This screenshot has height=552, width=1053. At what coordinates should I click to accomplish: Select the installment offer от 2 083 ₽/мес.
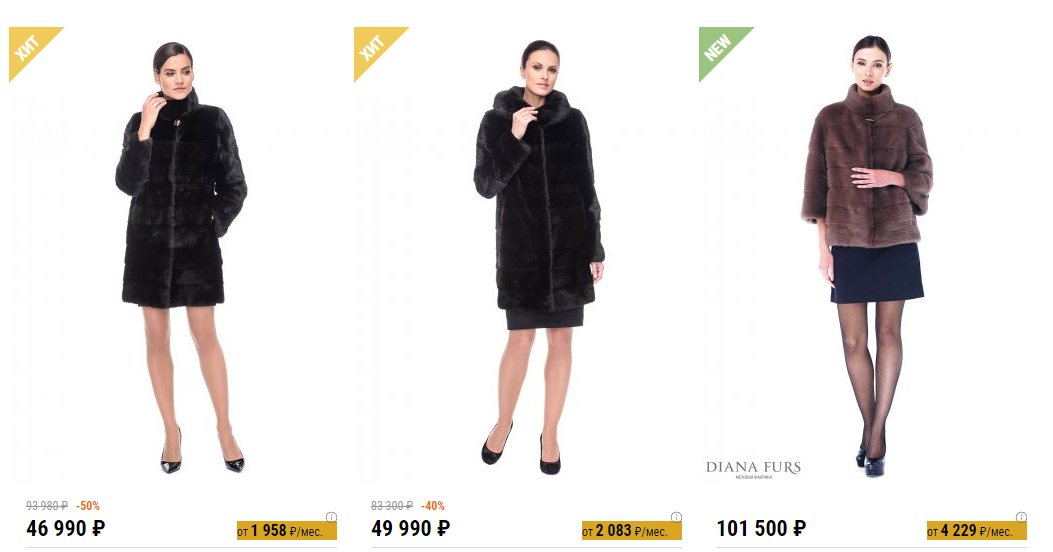point(632,531)
